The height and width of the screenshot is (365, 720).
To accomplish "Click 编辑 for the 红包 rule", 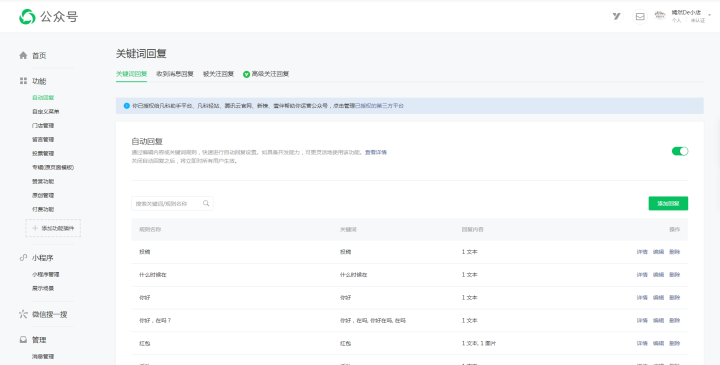I will click(658, 343).
